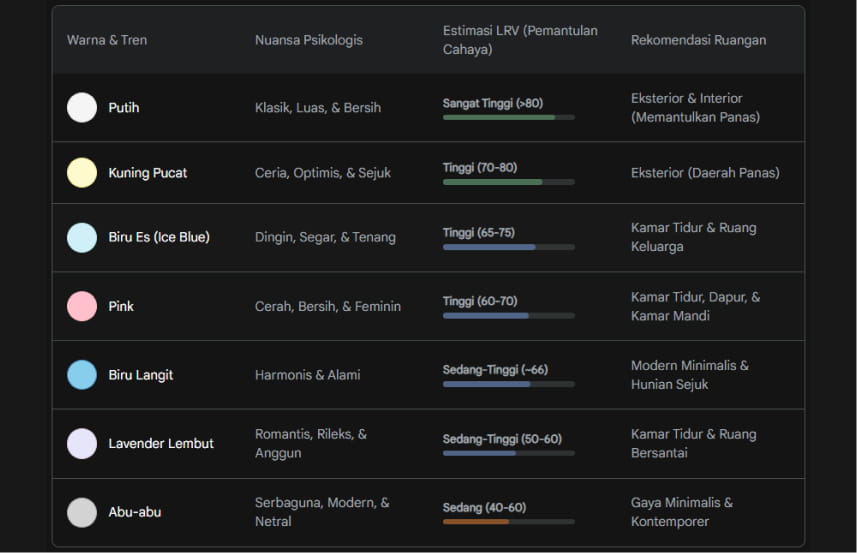This screenshot has height=553, width=857.
Task: Click the Sangat Tinggi (>80) LRV bar
Action: click(x=508, y=117)
